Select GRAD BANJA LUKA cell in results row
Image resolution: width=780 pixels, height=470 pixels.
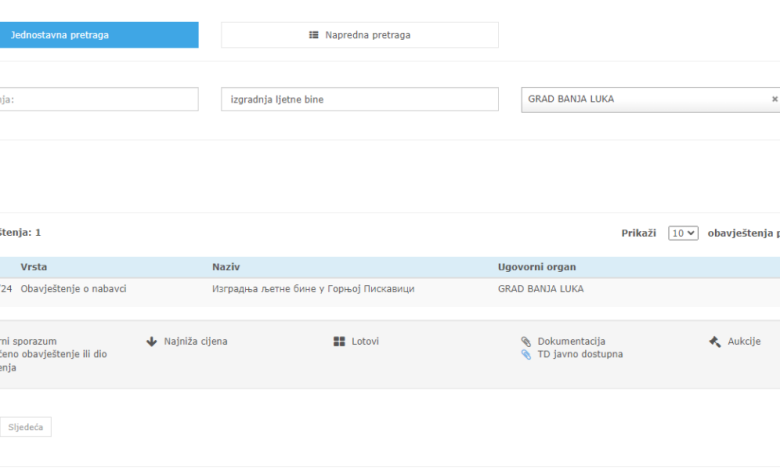coord(540,289)
